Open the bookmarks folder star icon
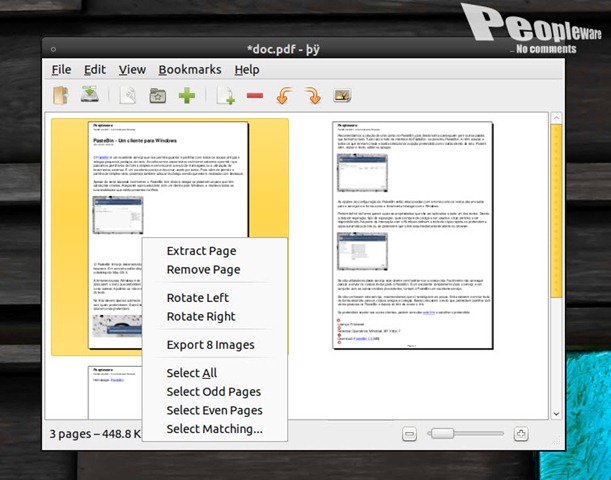Screen dimensions: 611x480 (x=158, y=95)
